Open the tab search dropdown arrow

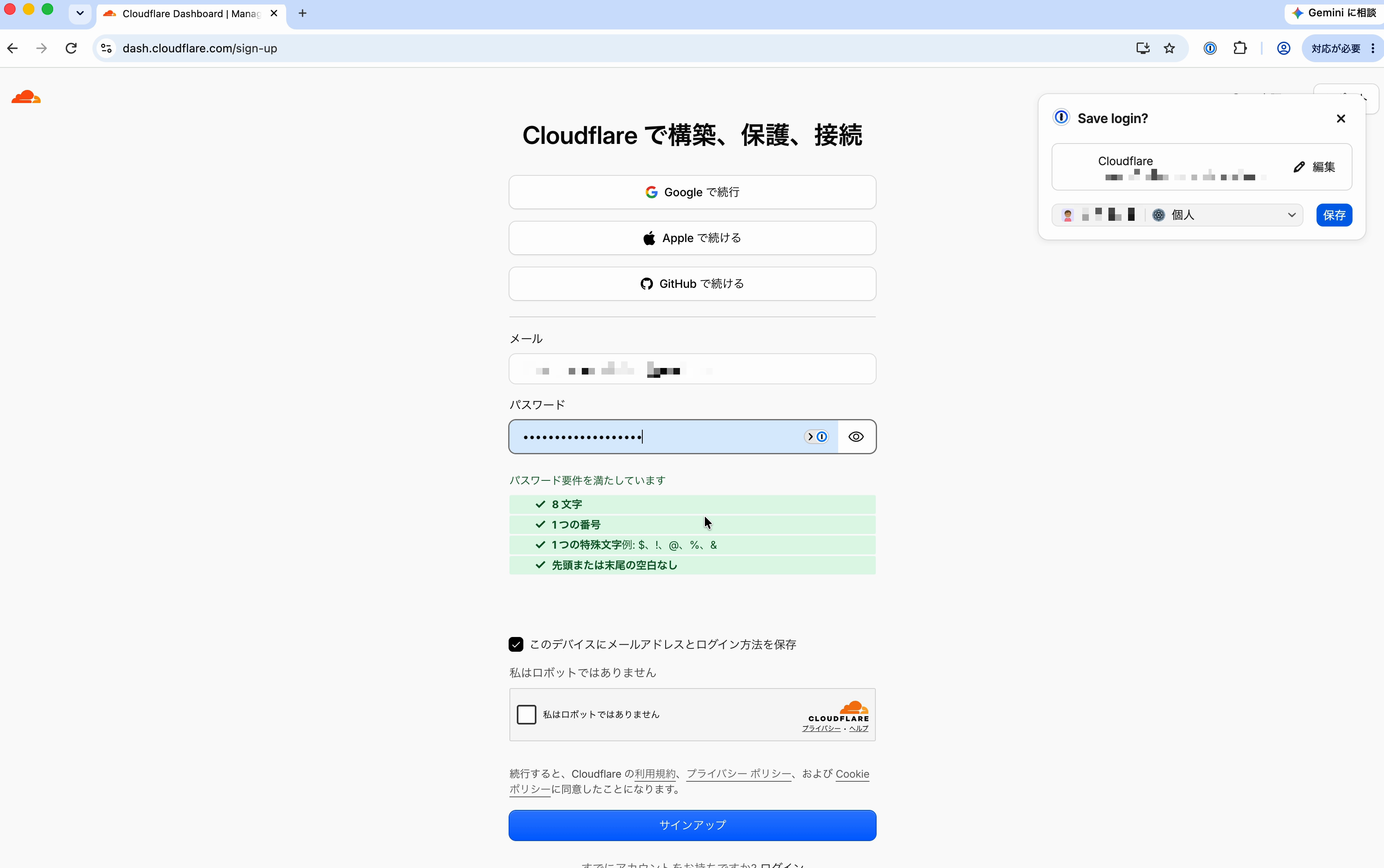[x=80, y=13]
